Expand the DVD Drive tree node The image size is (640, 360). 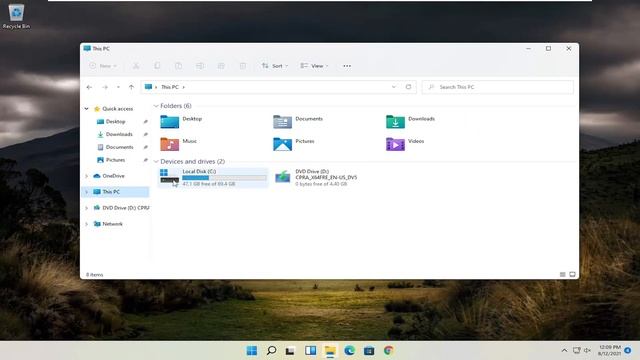tap(87, 208)
